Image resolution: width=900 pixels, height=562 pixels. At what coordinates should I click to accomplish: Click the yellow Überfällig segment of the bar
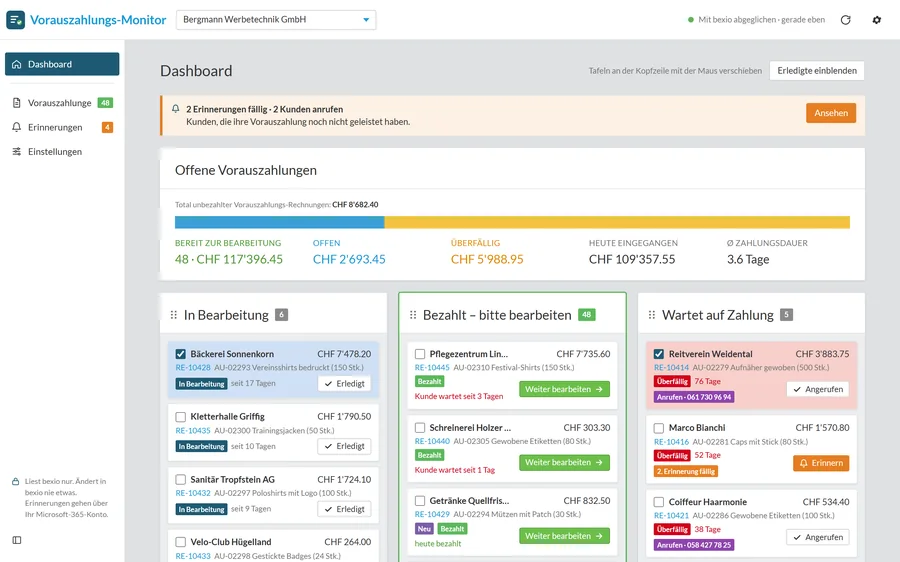pos(617,222)
